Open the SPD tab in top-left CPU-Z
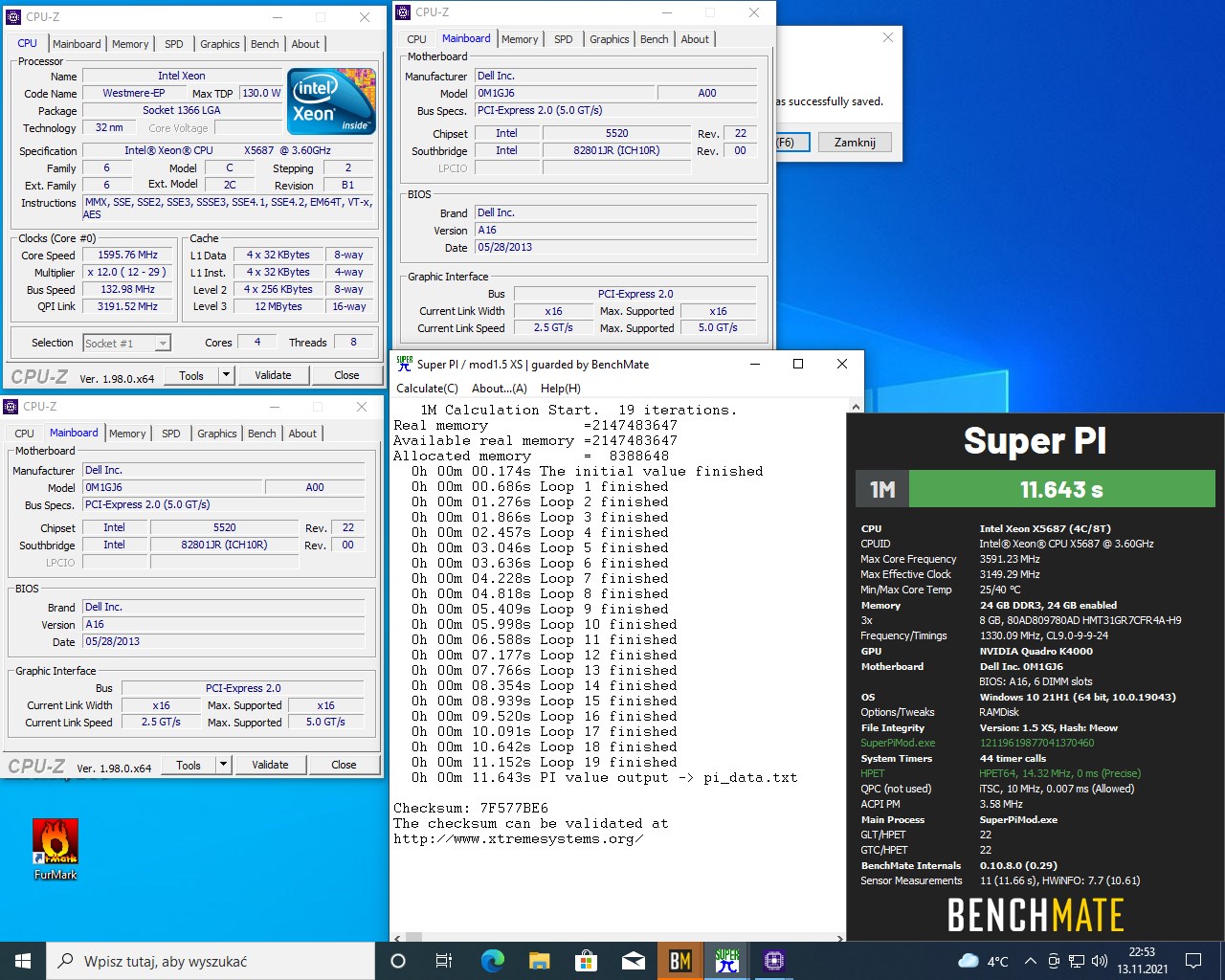 click(x=174, y=44)
